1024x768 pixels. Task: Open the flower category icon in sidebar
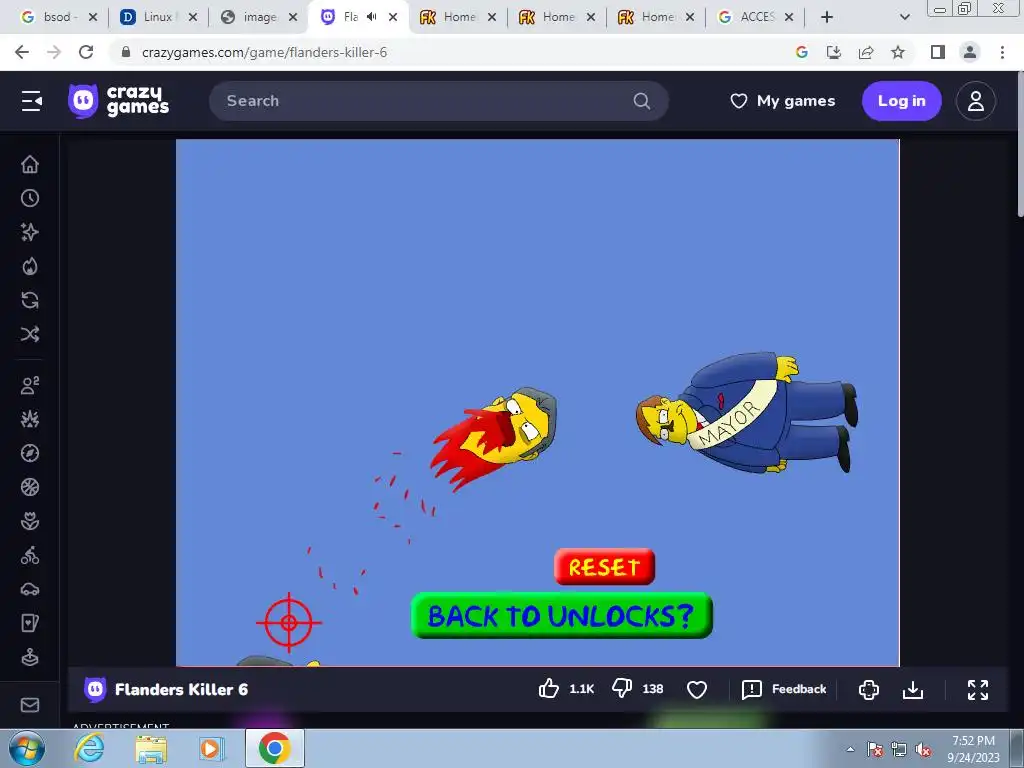point(30,521)
